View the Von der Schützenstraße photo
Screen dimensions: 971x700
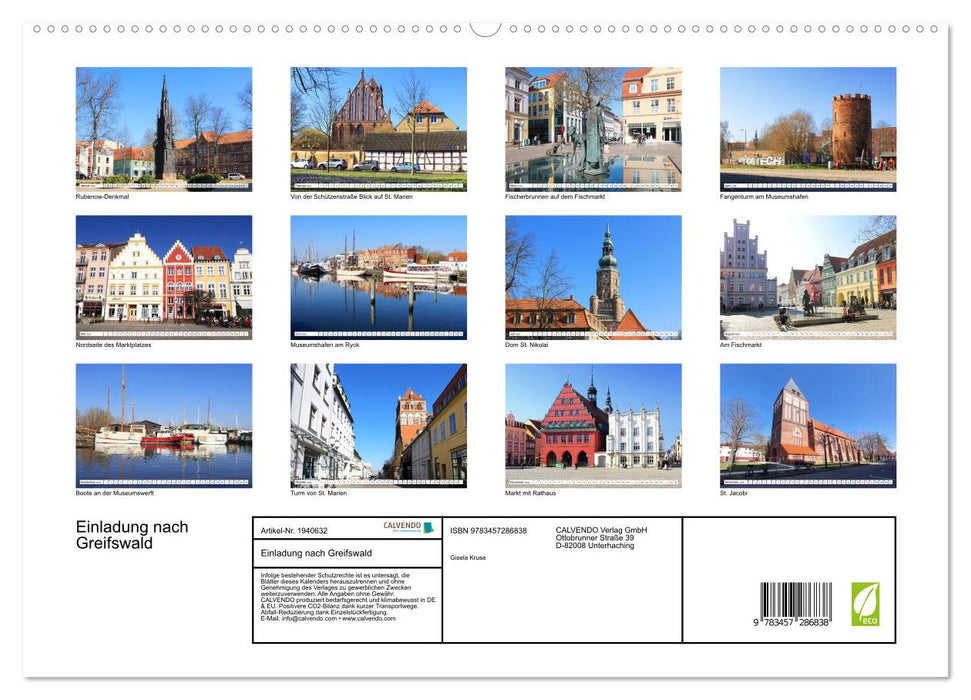378,127
